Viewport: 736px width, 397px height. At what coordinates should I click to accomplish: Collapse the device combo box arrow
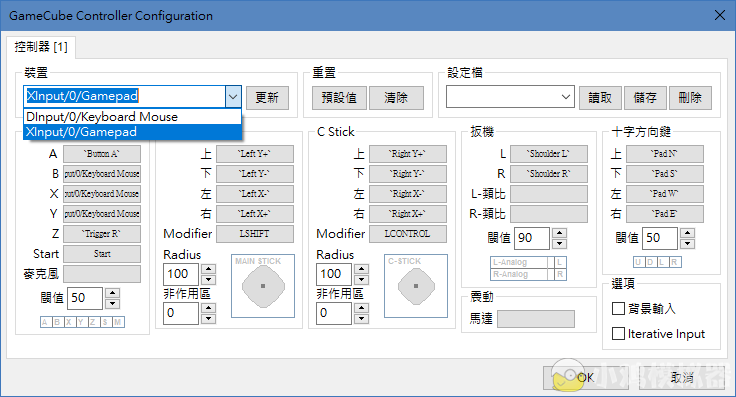[x=233, y=97]
